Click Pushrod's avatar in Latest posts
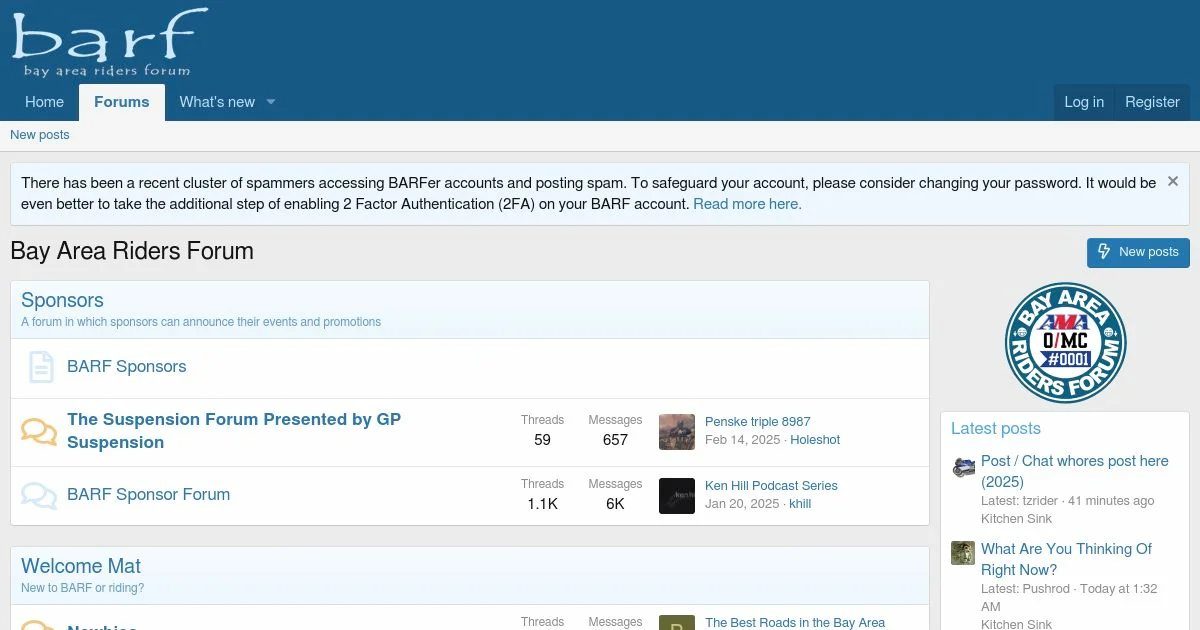 click(x=963, y=553)
